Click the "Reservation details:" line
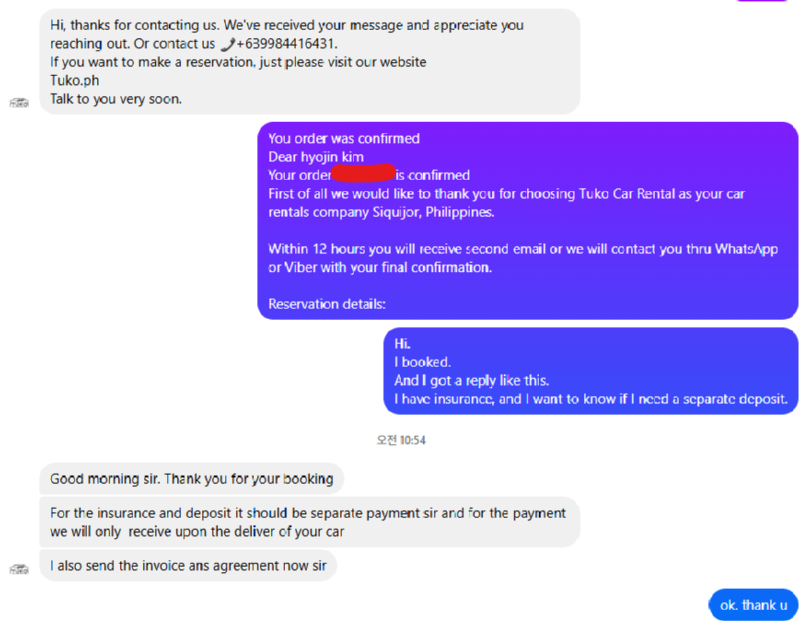 coord(327,304)
